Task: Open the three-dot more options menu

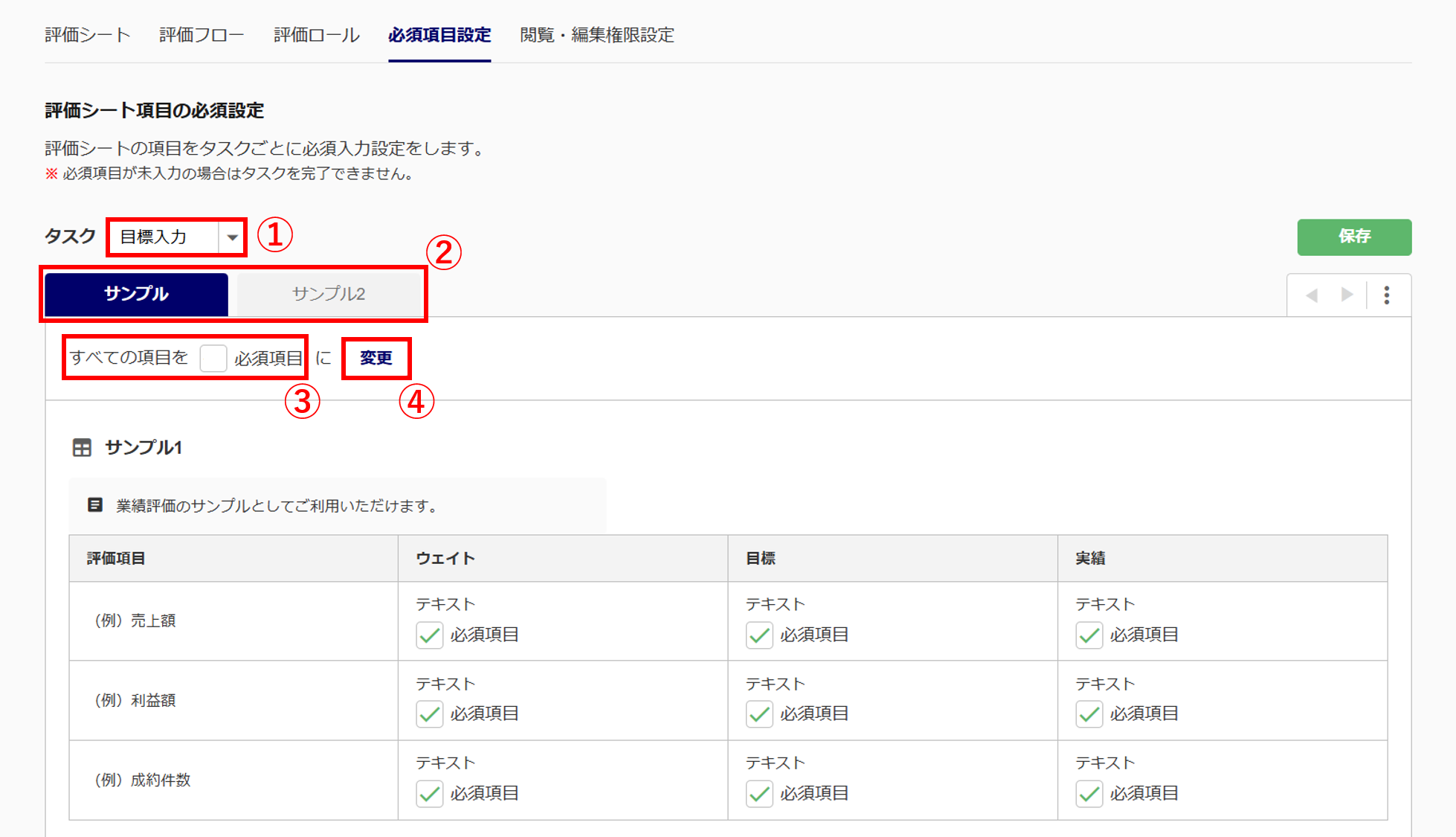Action: (1387, 295)
